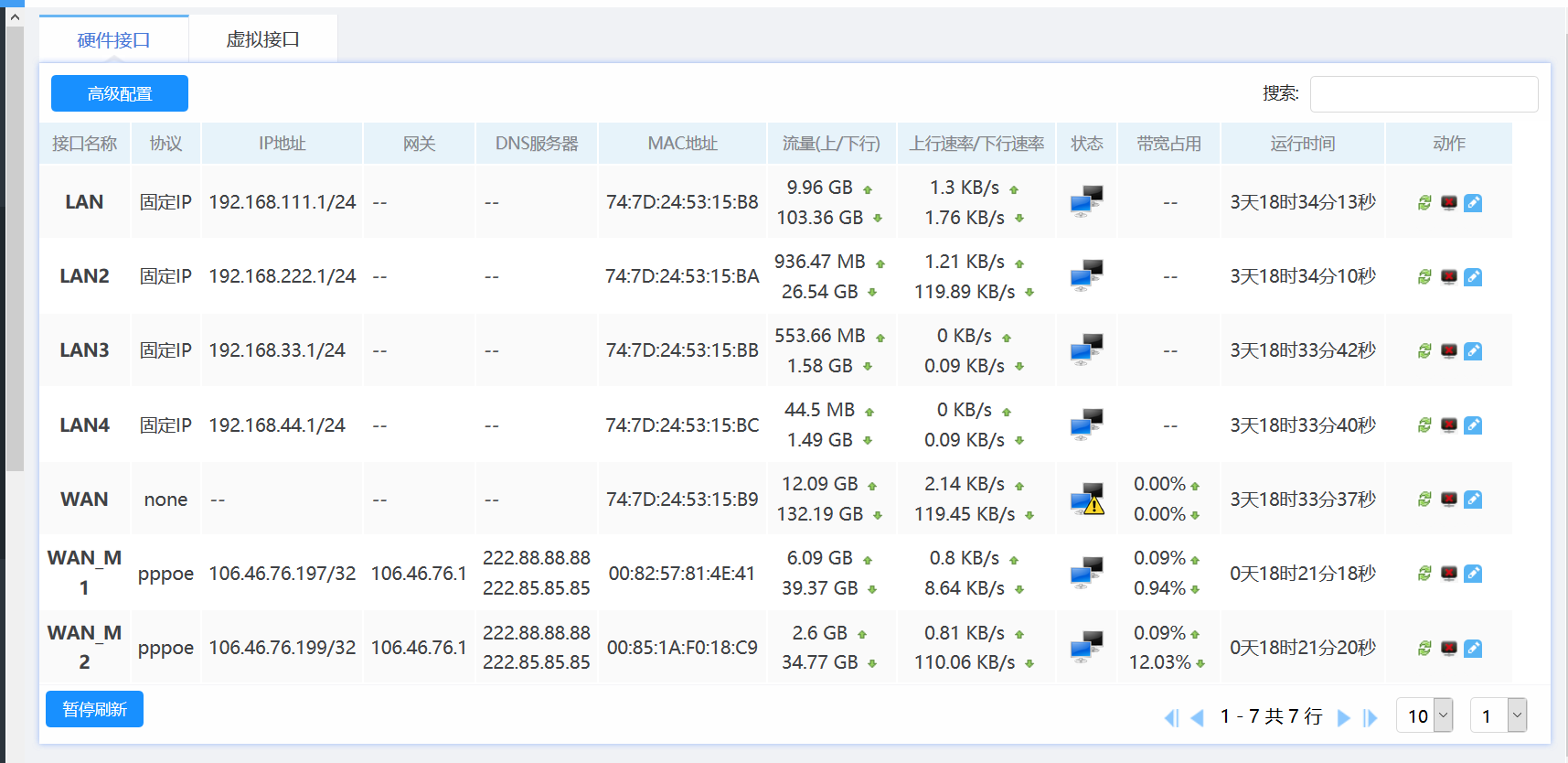Click the WAN status icon with yellow warning
This screenshot has height=763, width=1568.
click(x=1087, y=500)
